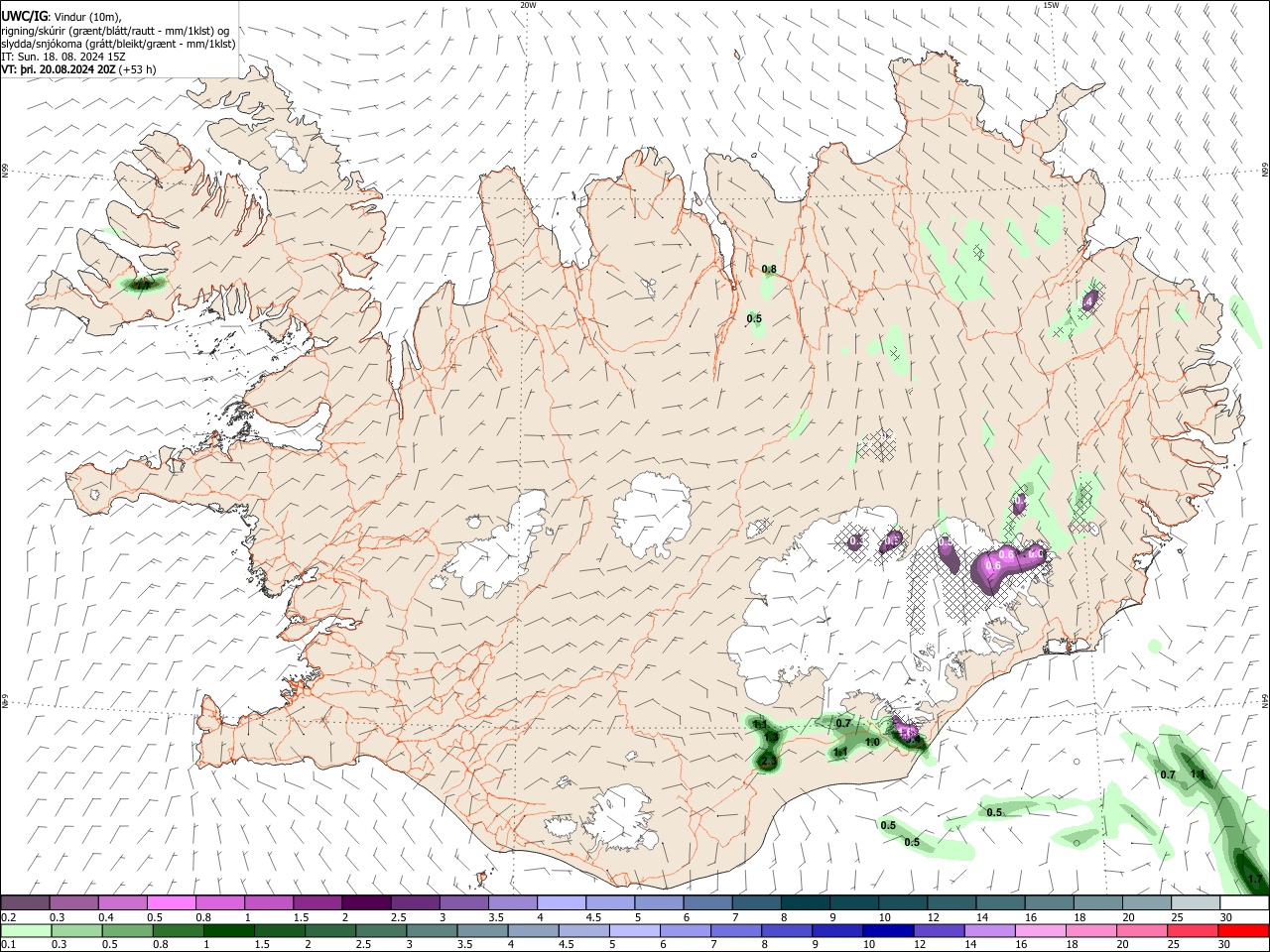Click the 'rigning/skúrir' description line
This screenshot has height=952, width=1270.
pos(115,30)
